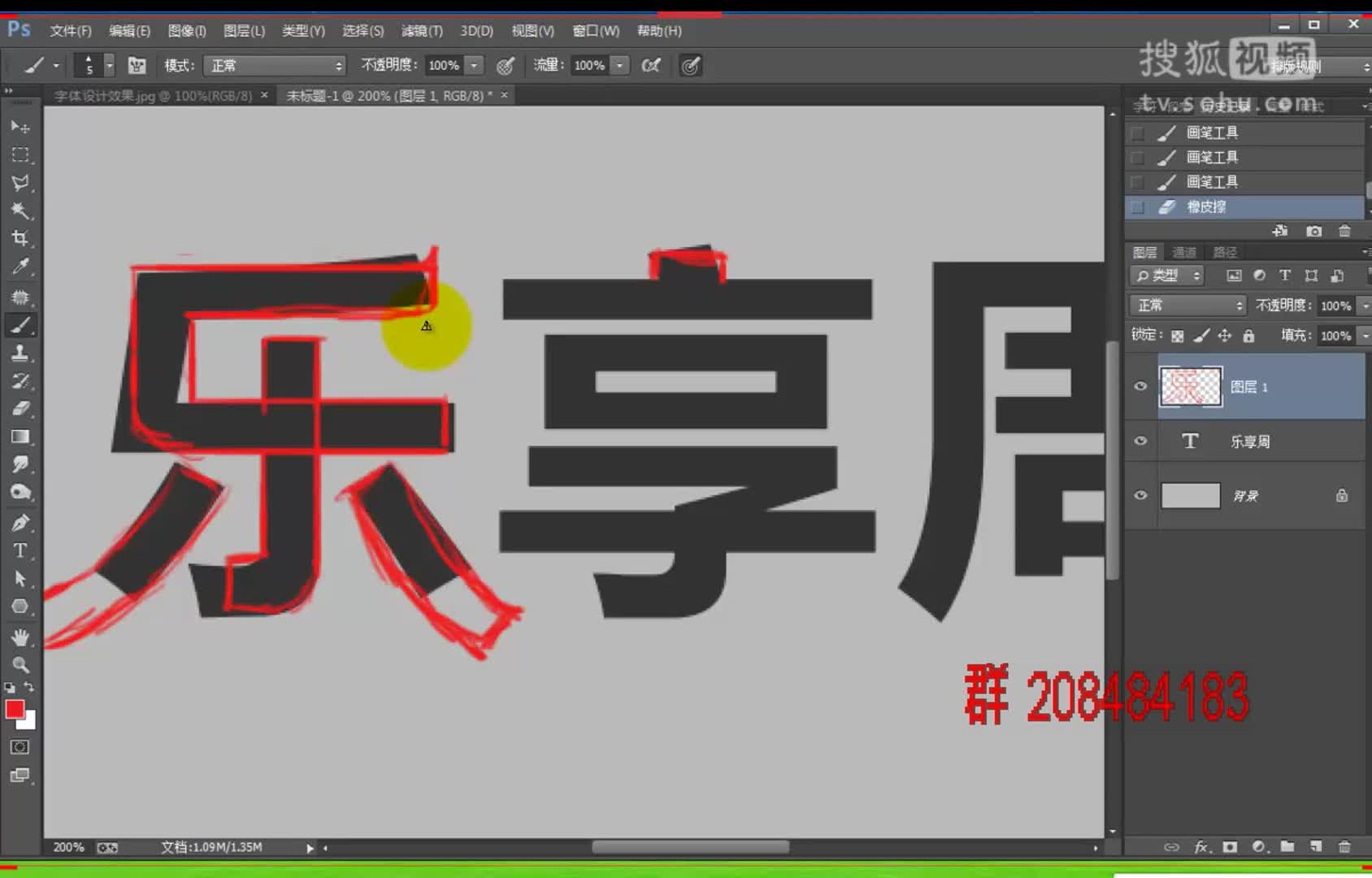1372x878 pixels.
Task: Click the 图层 1 layer thumbnail
Action: [1190, 386]
